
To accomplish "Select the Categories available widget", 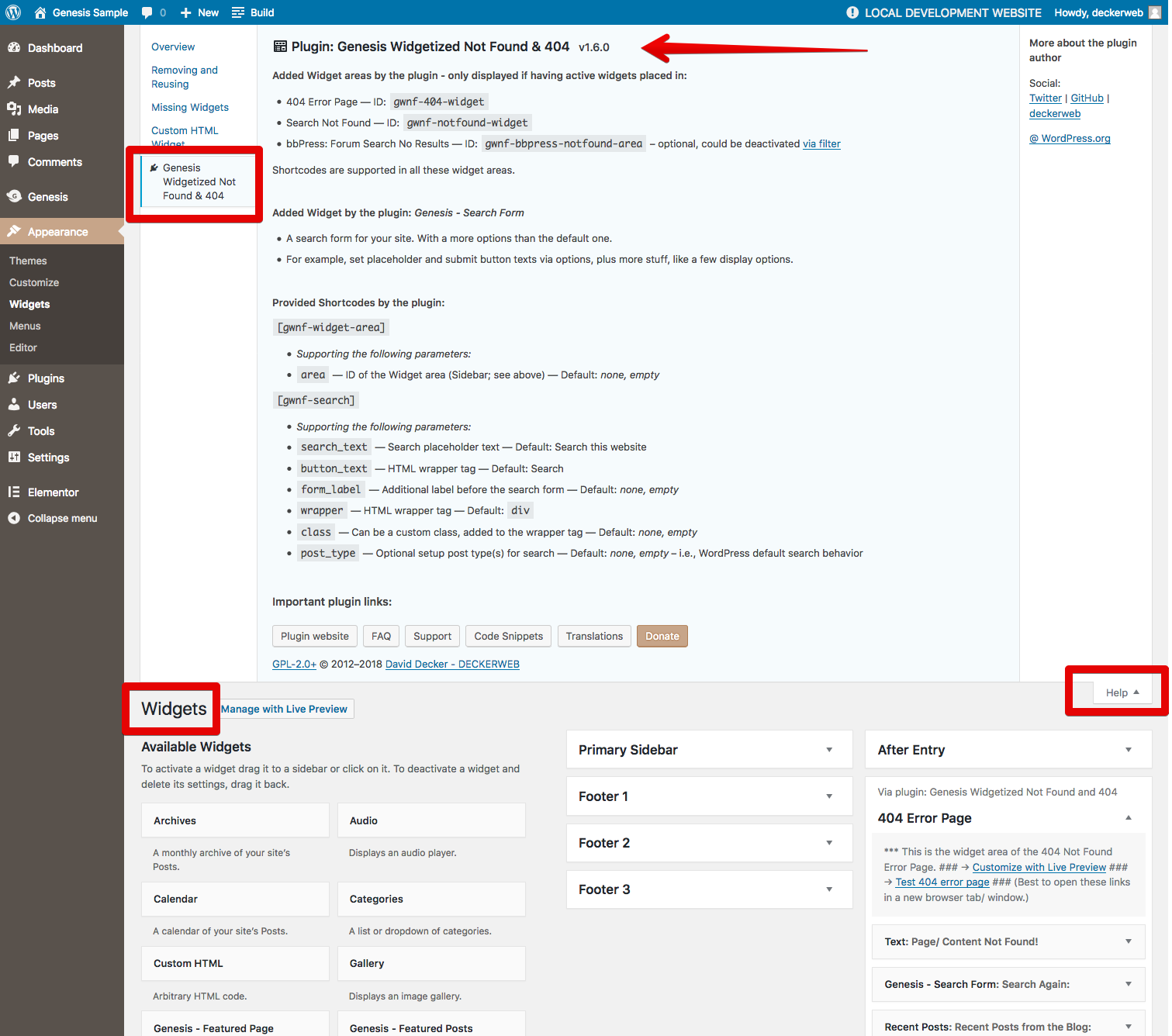I will click(x=431, y=899).
